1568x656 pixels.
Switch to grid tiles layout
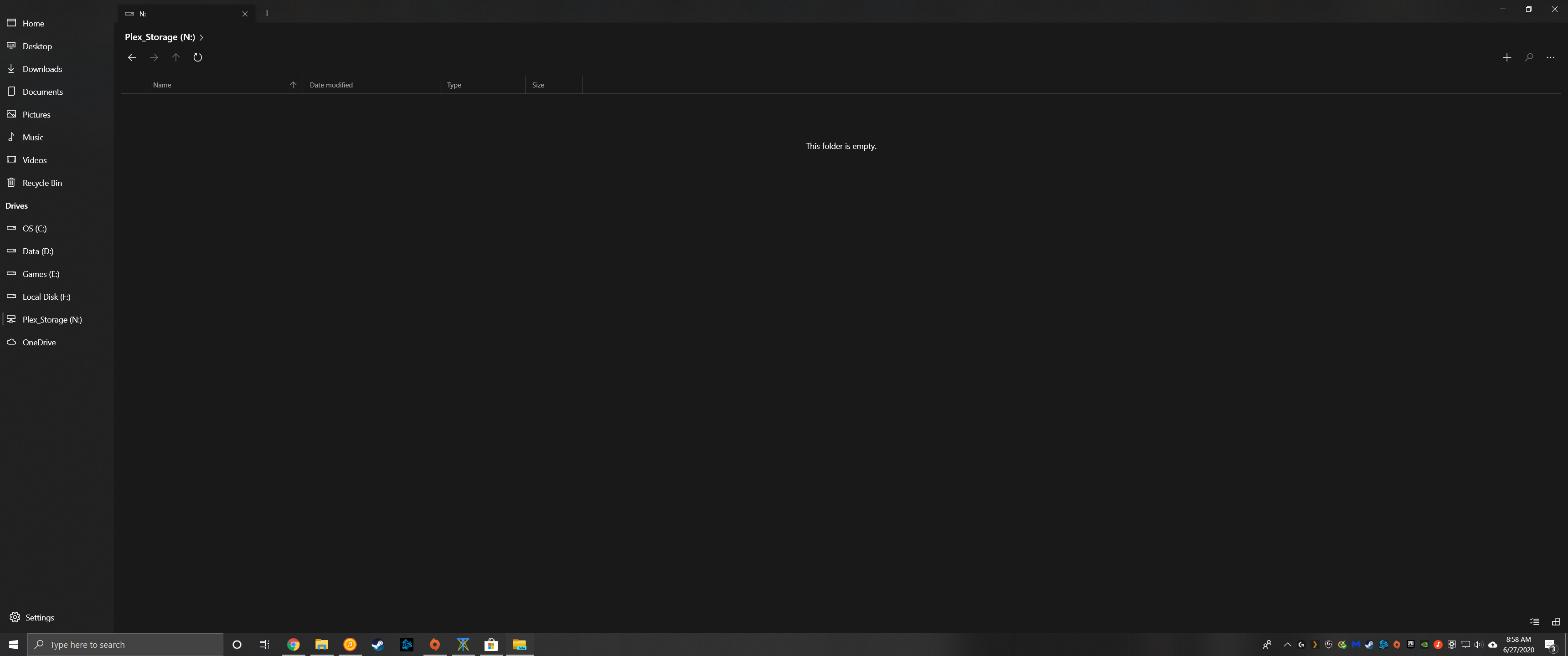coord(1555,621)
